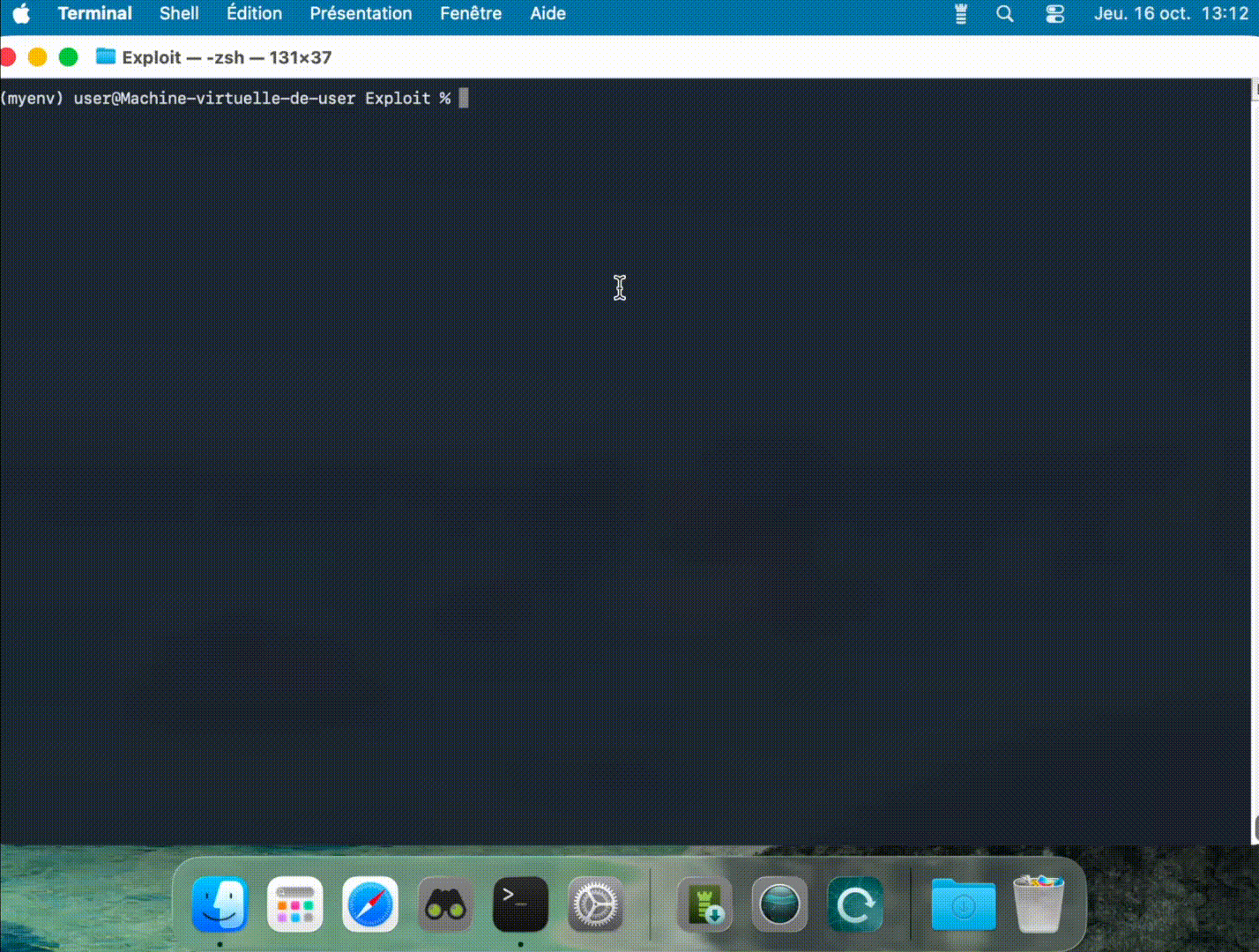1259x952 pixels.
Task: Open Finder from the dock
Action: 220,904
